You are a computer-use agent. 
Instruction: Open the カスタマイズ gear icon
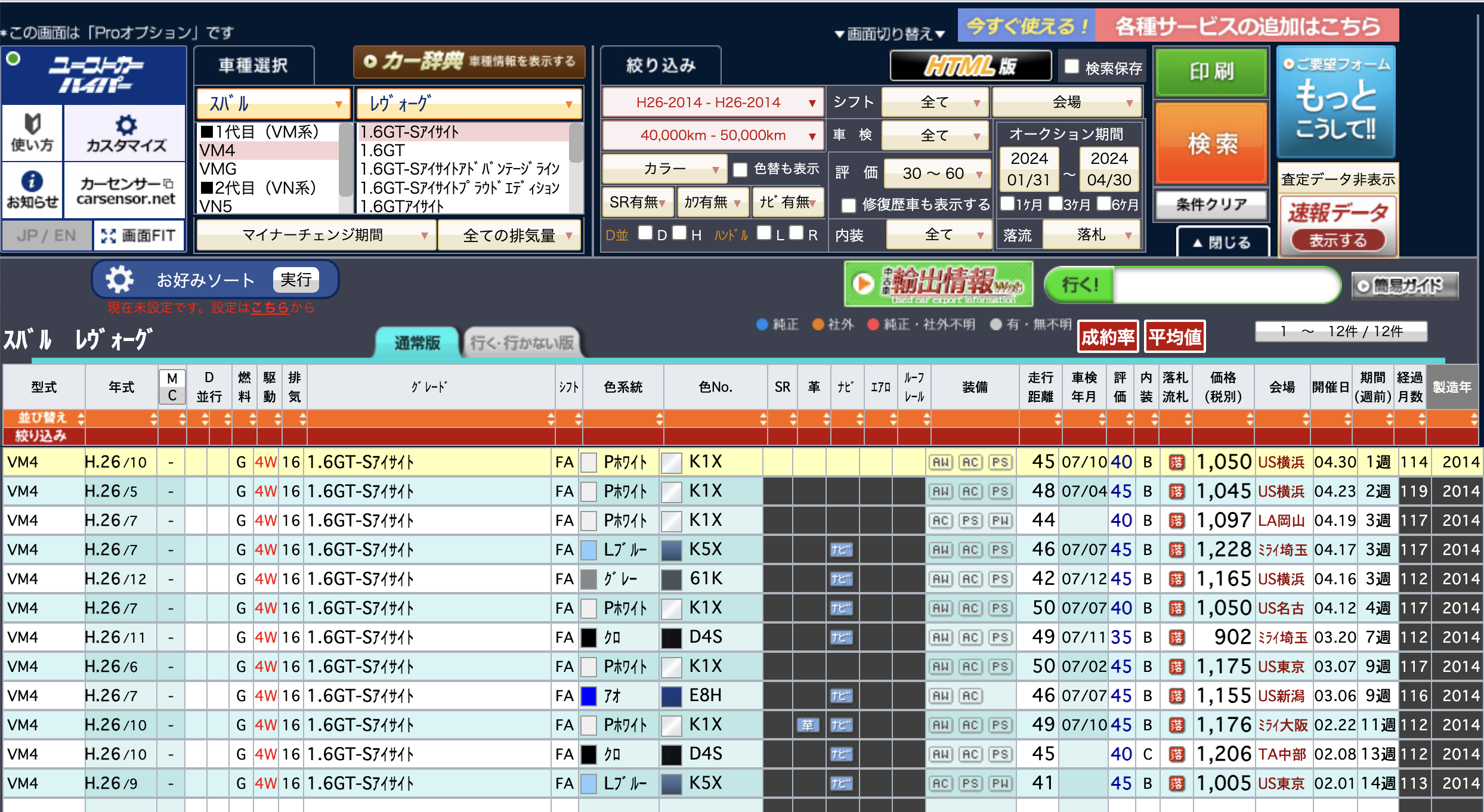click(125, 132)
